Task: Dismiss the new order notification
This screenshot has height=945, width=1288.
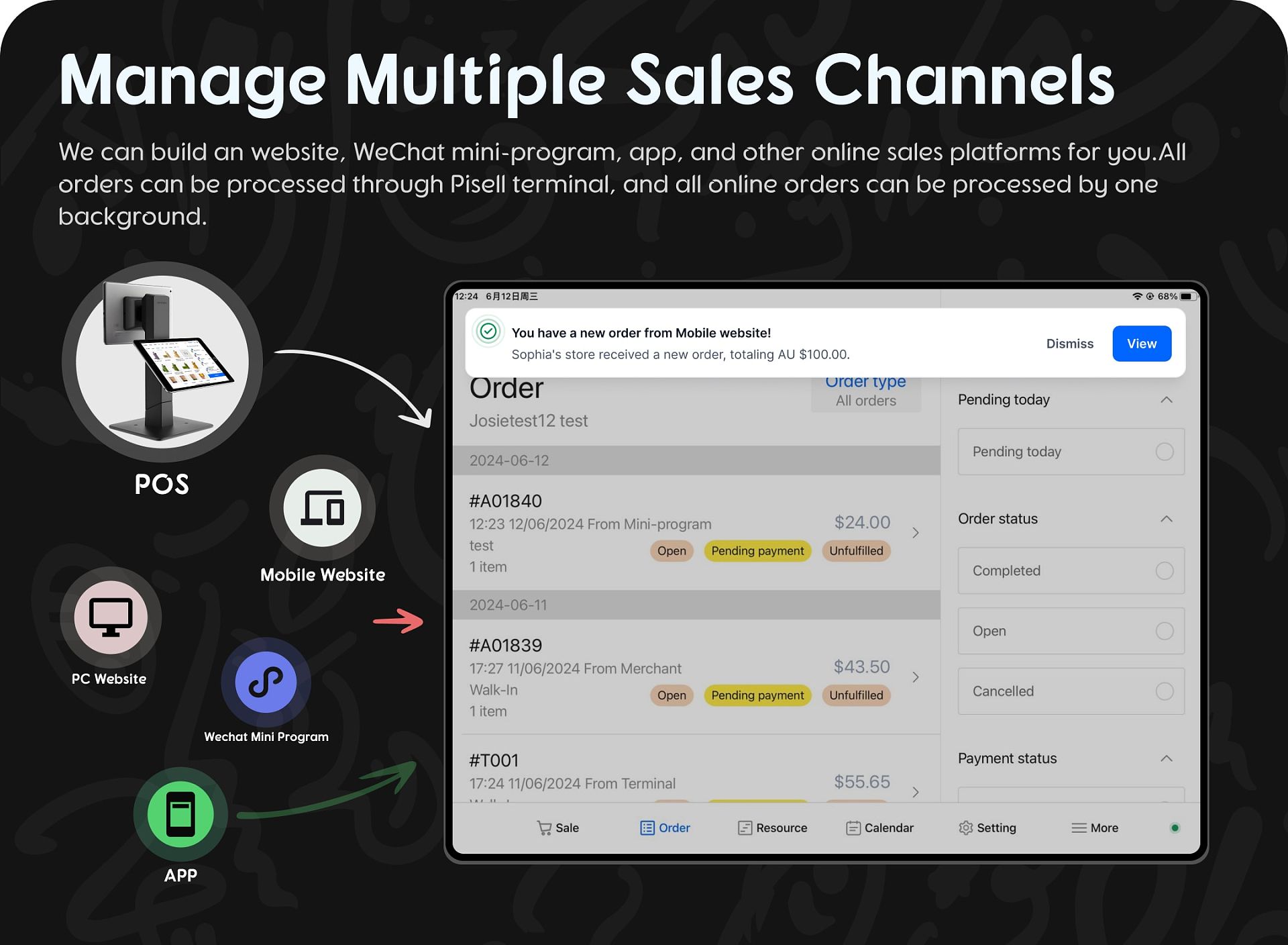Action: click(x=1069, y=344)
